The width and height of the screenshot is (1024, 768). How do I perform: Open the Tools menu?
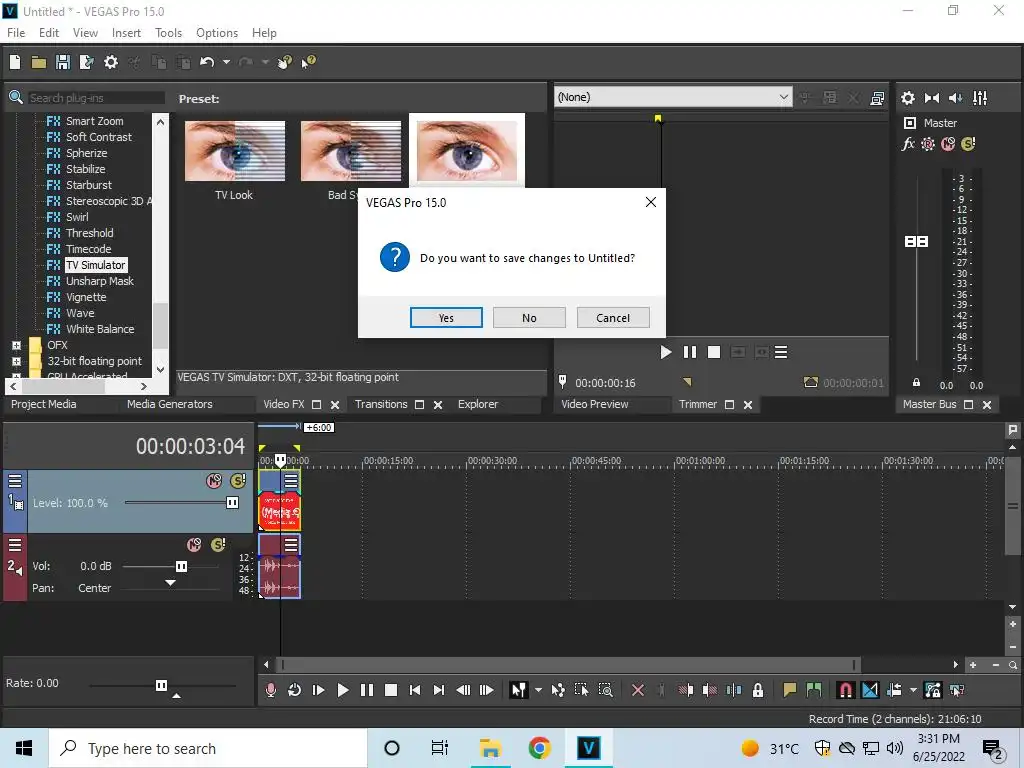click(168, 33)
